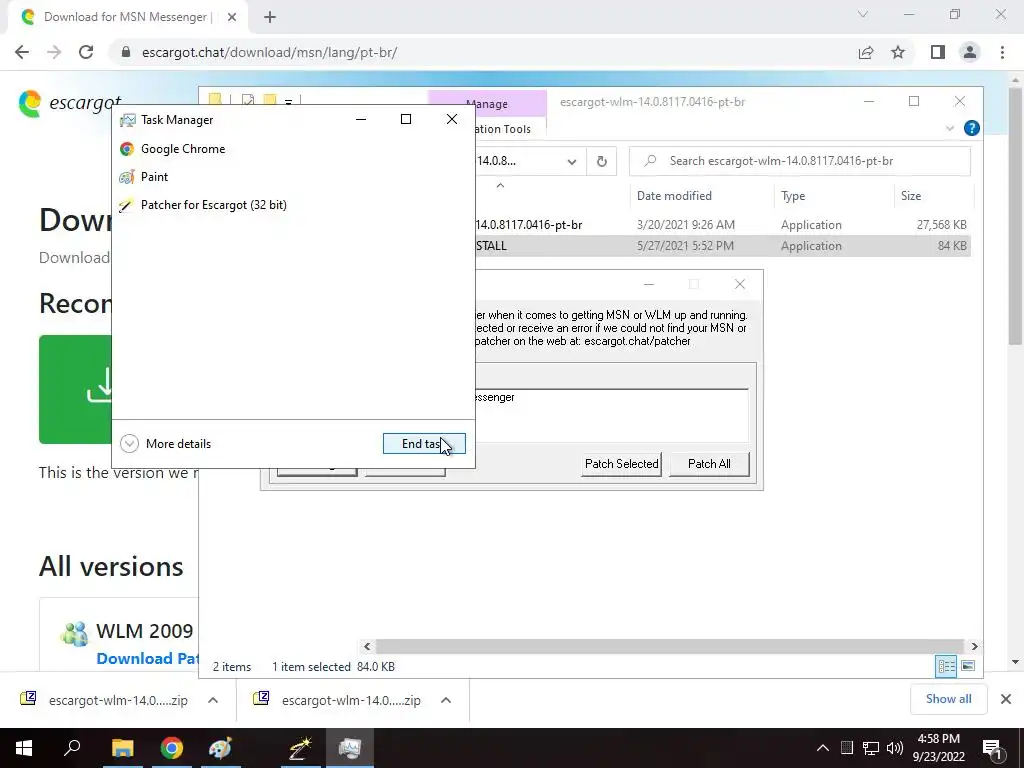Open Chrome profile avatar menu

(970, 52)
